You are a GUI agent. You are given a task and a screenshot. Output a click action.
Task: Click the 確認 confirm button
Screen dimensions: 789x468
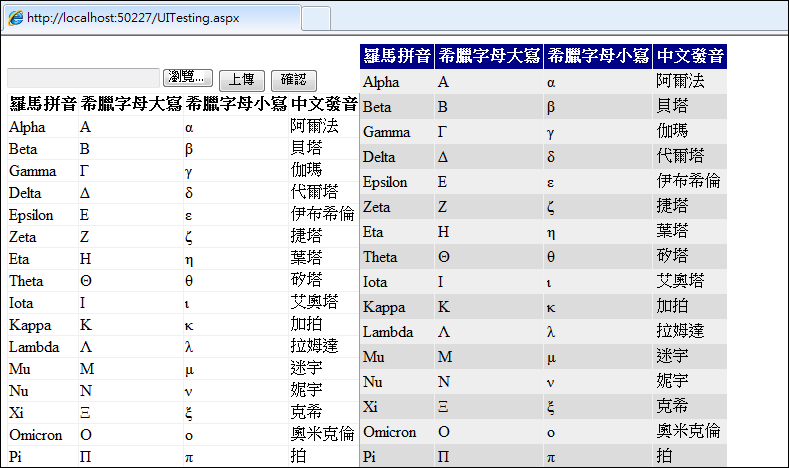pyautogui.click(x=293, y=80)
